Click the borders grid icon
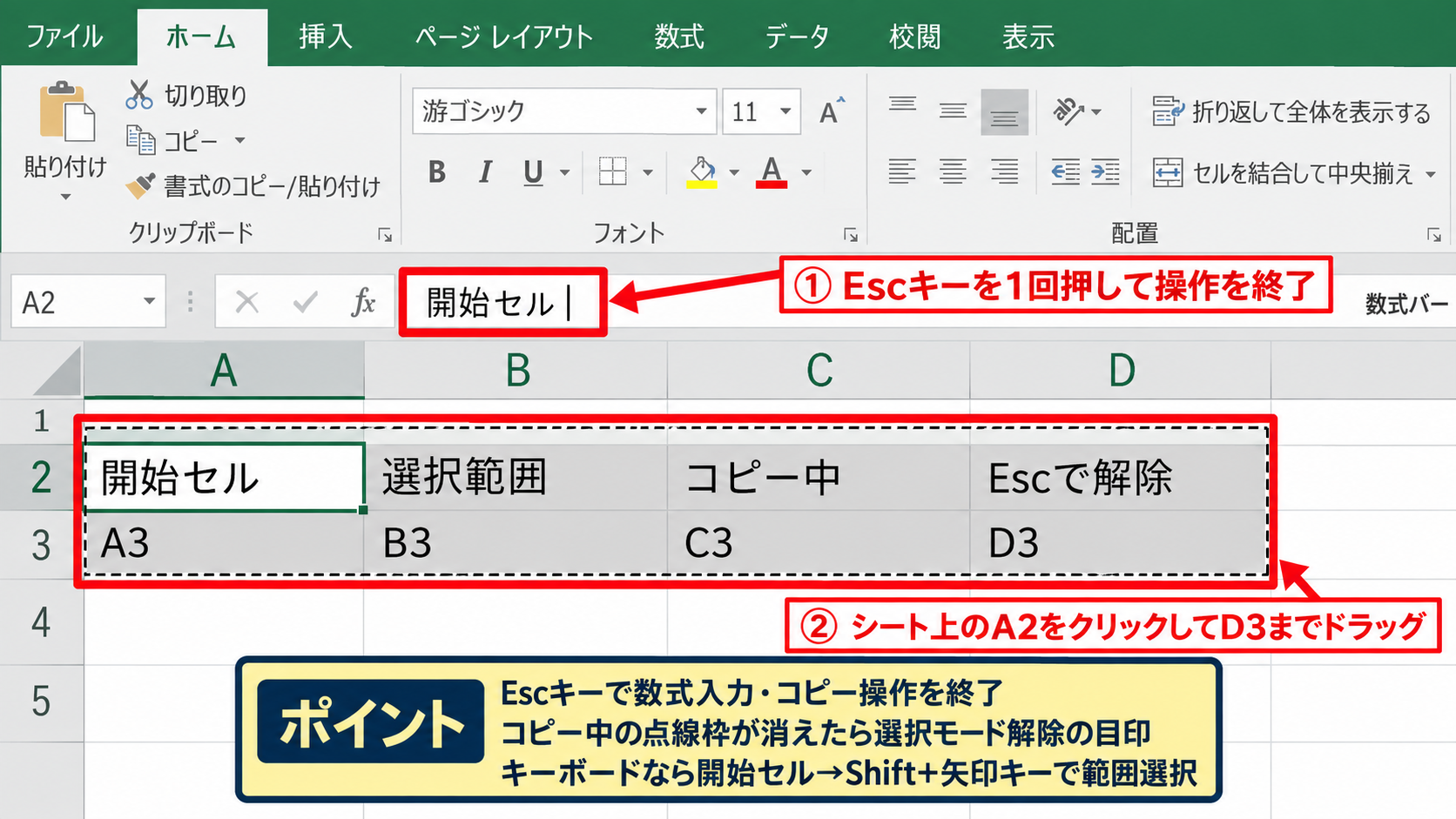 point(613,171)
